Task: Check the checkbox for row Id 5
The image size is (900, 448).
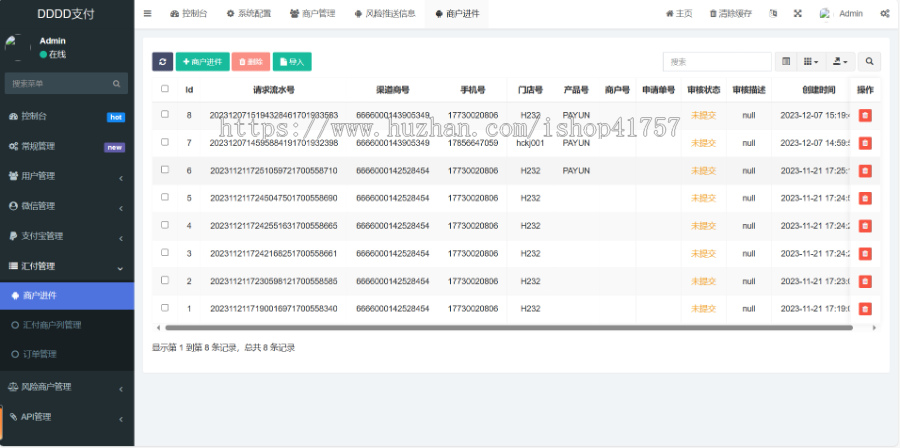Action: tap(165, 197)
